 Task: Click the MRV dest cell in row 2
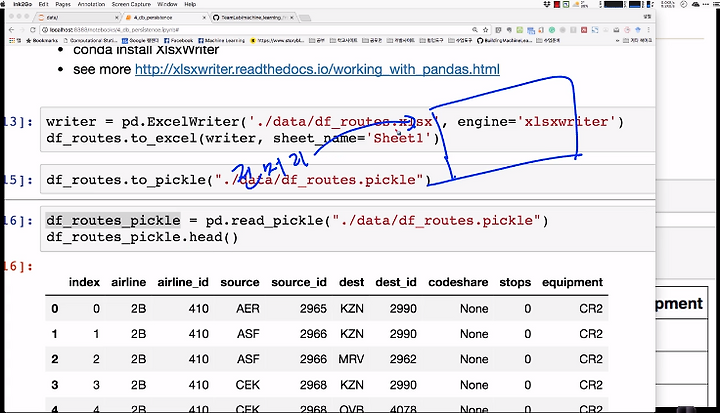coord(351,359)
